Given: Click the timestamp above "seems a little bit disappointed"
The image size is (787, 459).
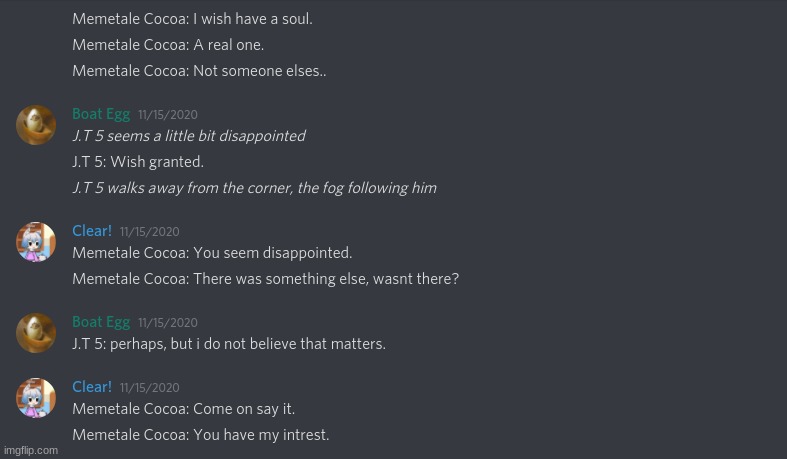Looking at the screenshot, I should tap(167, 115).
